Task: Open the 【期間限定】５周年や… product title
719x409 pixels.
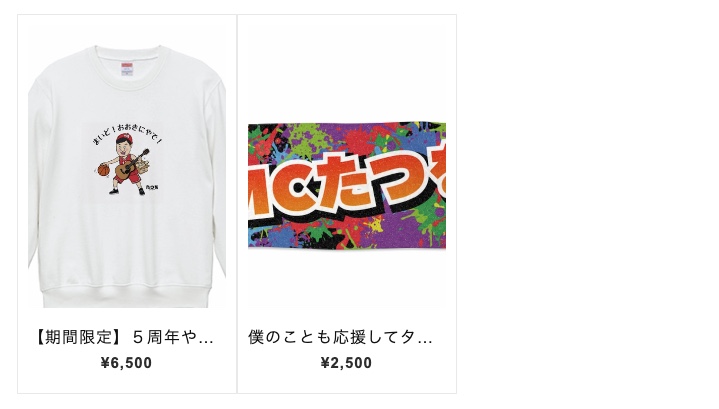Action: pos(124,337)
